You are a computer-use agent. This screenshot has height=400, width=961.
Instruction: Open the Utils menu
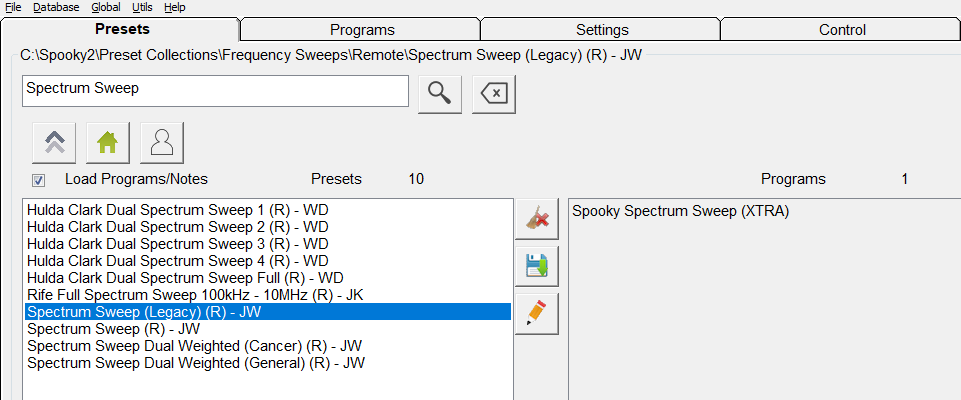[x=142, y=7]
